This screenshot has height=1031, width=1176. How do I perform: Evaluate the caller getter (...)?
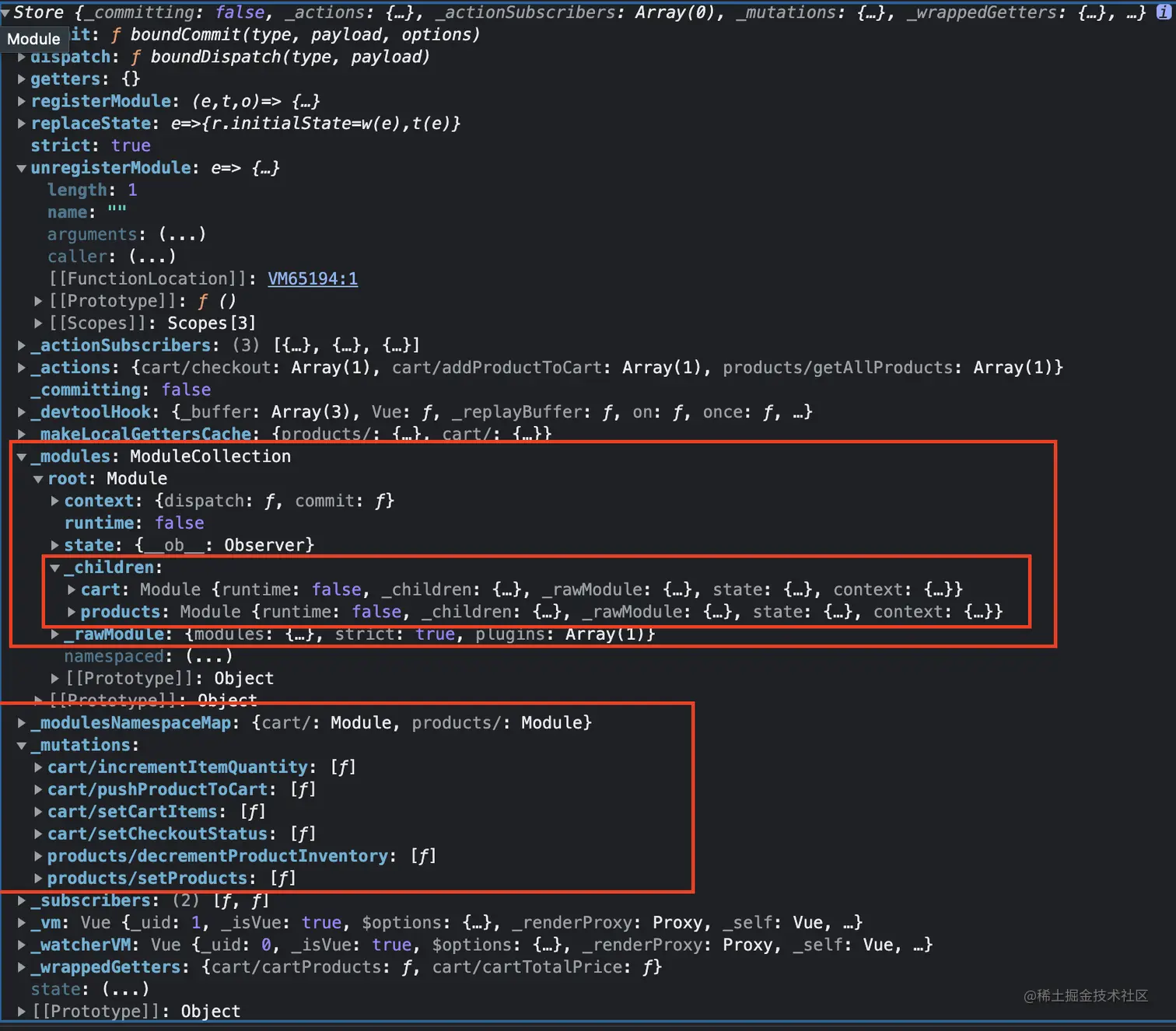pyautogui.click(x=152, y=256)
